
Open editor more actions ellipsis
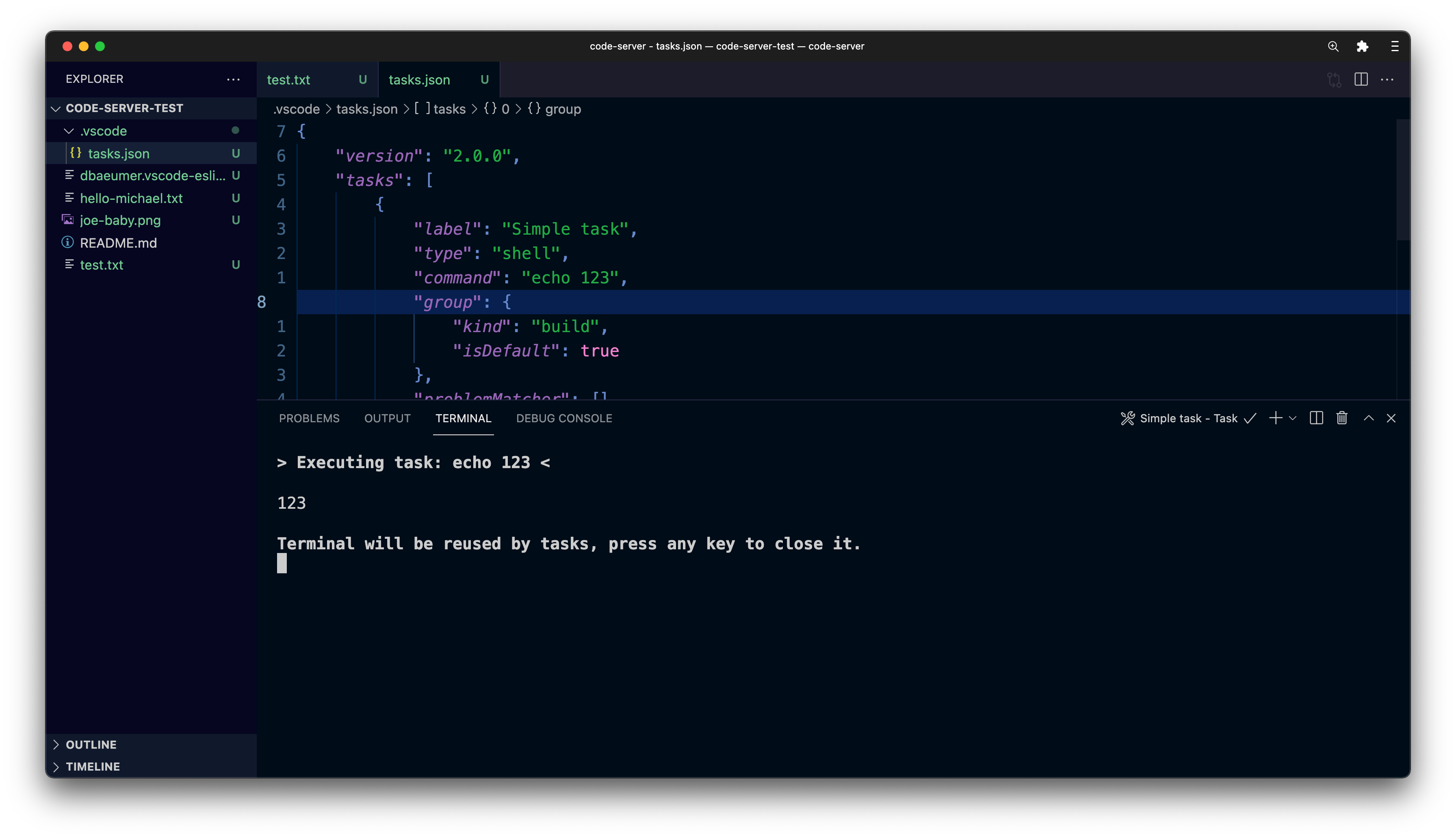(x=1387, y=80)
